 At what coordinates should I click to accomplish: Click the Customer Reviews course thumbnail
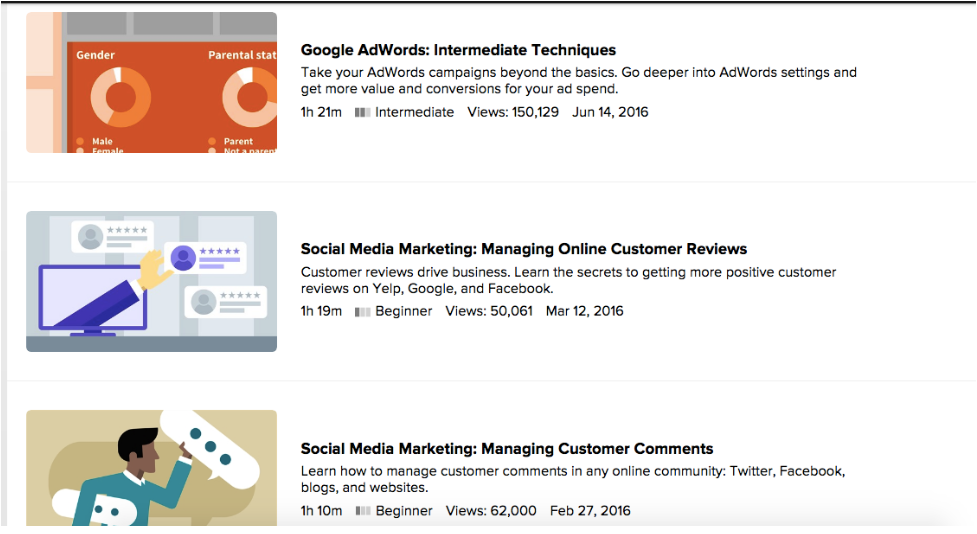tap(151, 281)
